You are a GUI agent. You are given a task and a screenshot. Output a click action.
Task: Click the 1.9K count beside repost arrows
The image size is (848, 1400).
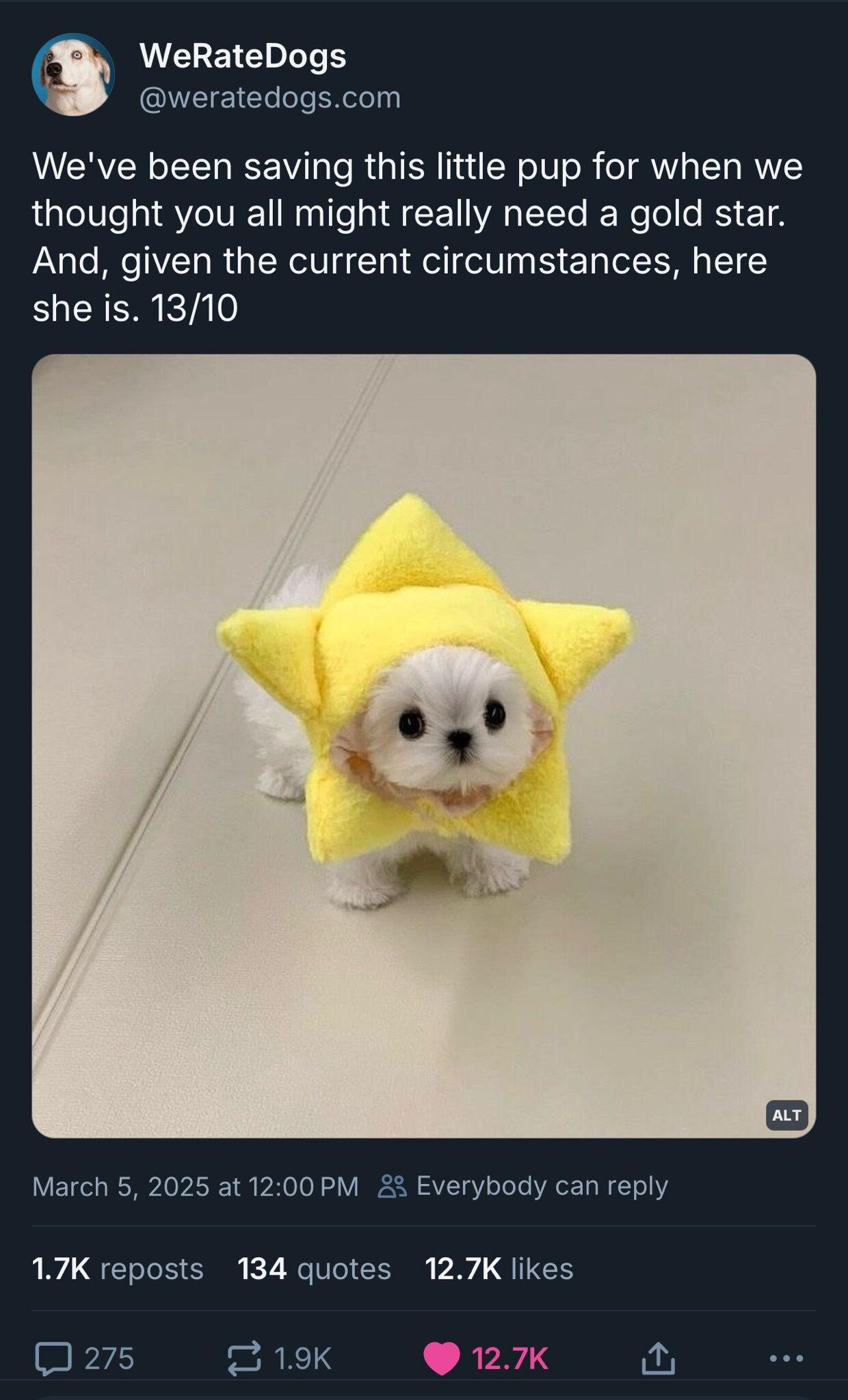point(302,1358)
